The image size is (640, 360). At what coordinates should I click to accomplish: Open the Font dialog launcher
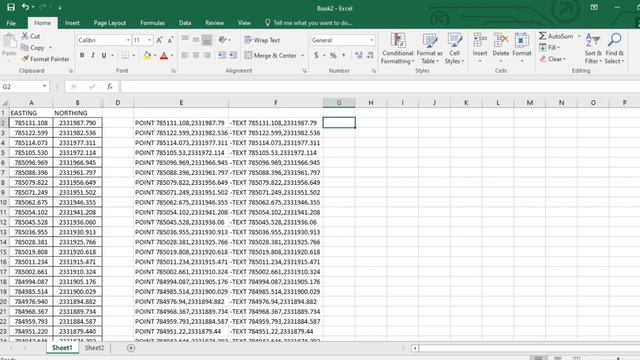click(173, 71)
